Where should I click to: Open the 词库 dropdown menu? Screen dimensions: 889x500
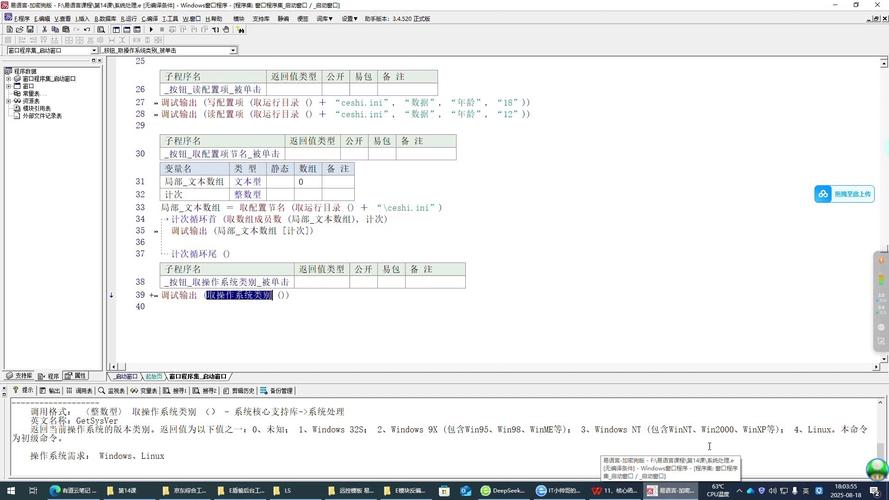point(325,18)
